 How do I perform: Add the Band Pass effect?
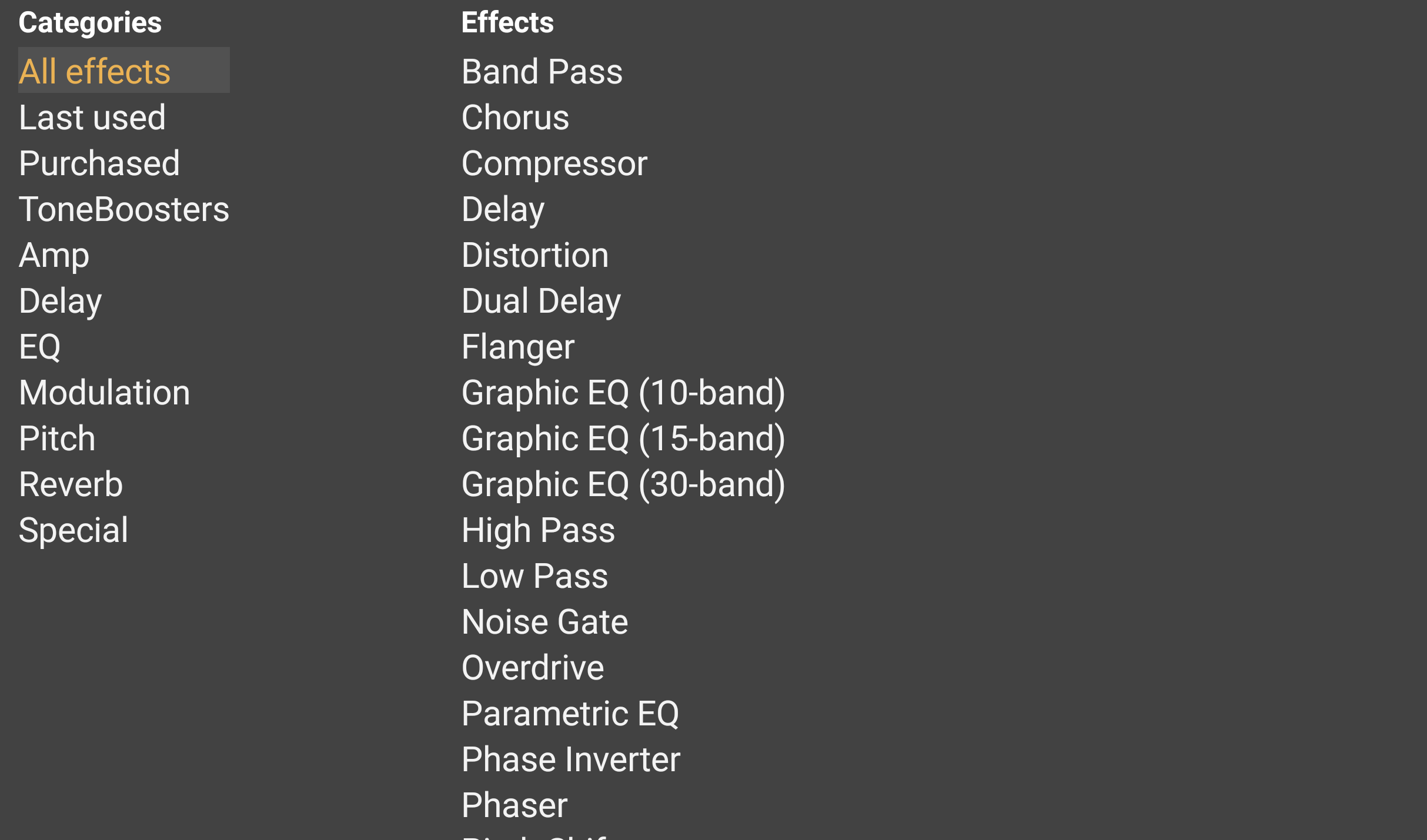click(x=542, y=71)
